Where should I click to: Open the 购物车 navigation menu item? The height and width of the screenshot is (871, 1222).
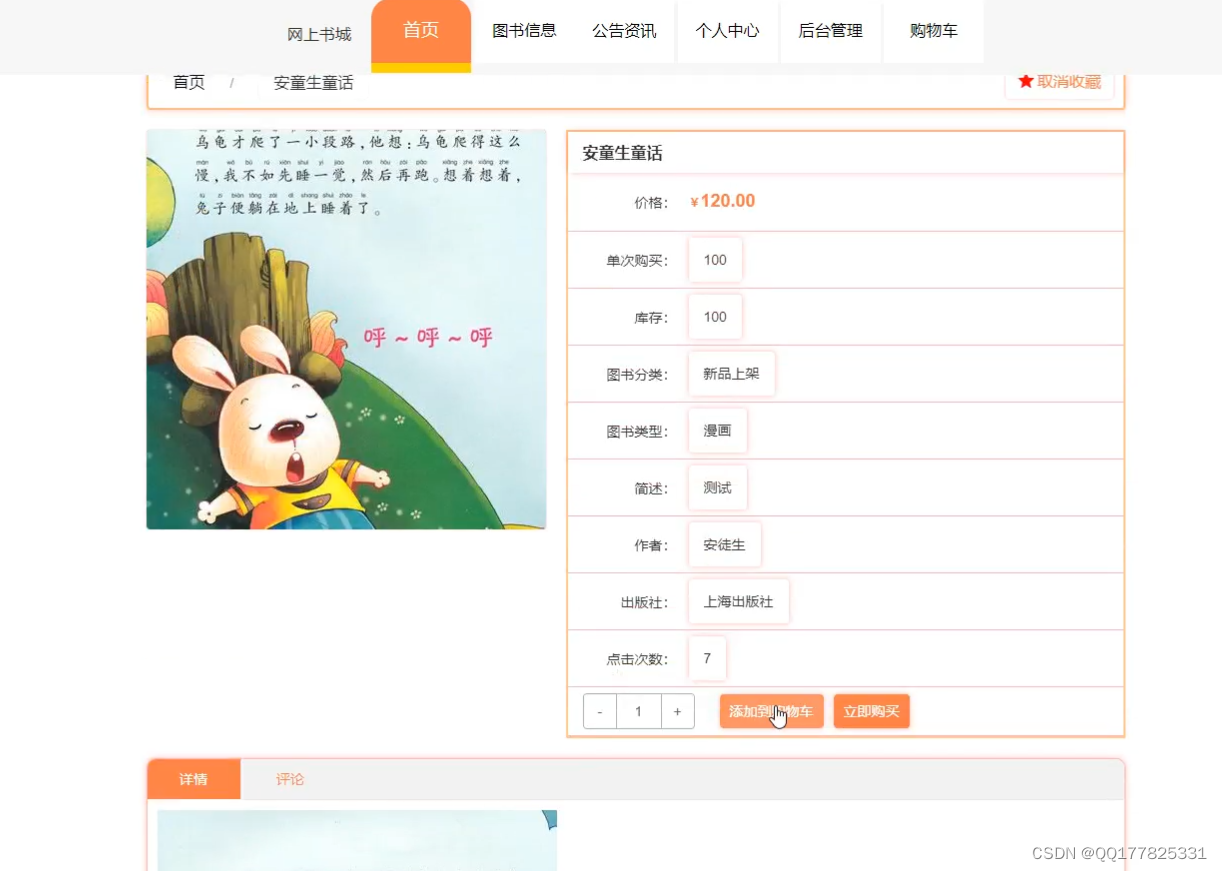click(932, 31)
